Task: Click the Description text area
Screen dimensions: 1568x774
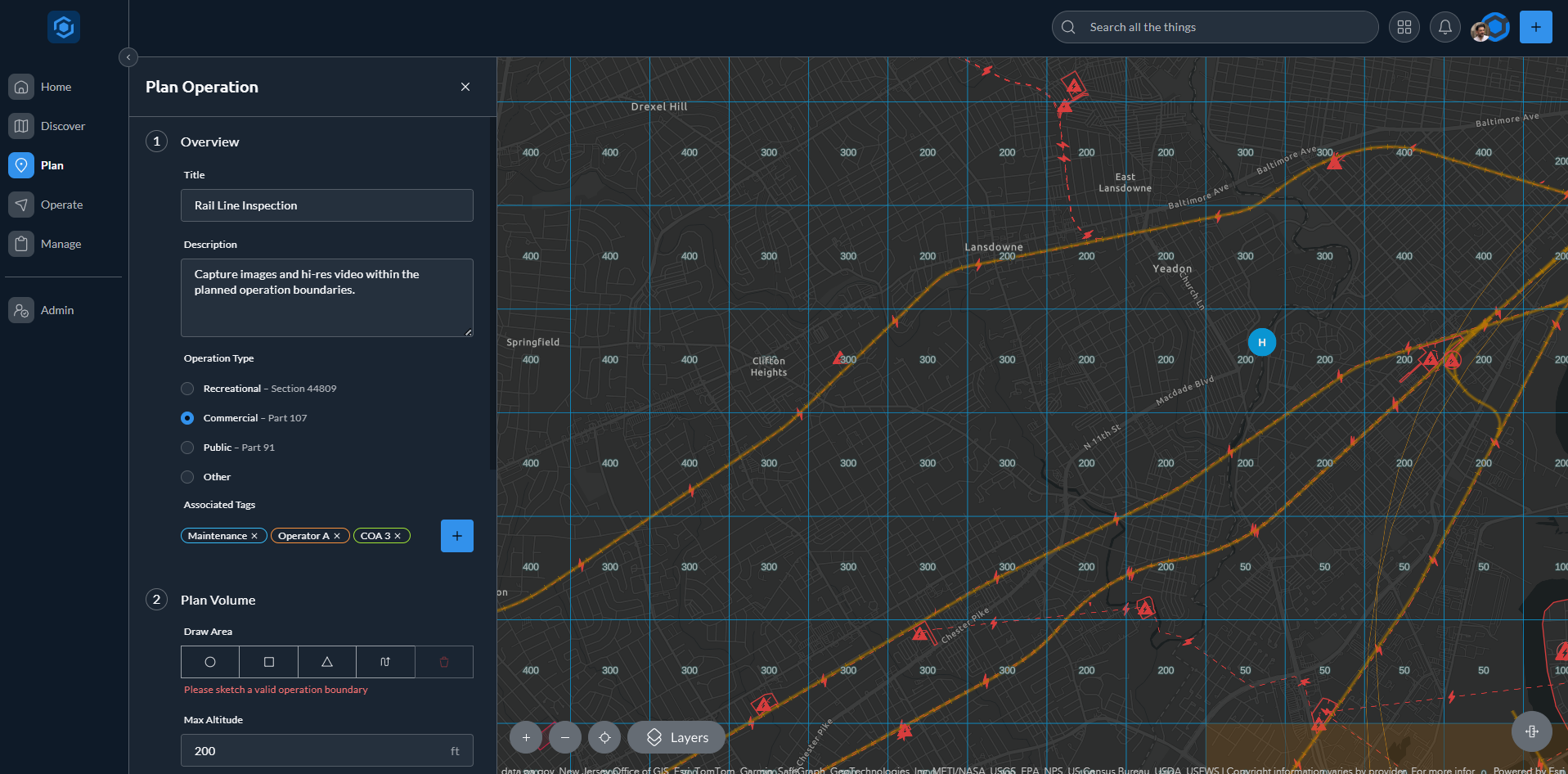Action: [327, 298]
